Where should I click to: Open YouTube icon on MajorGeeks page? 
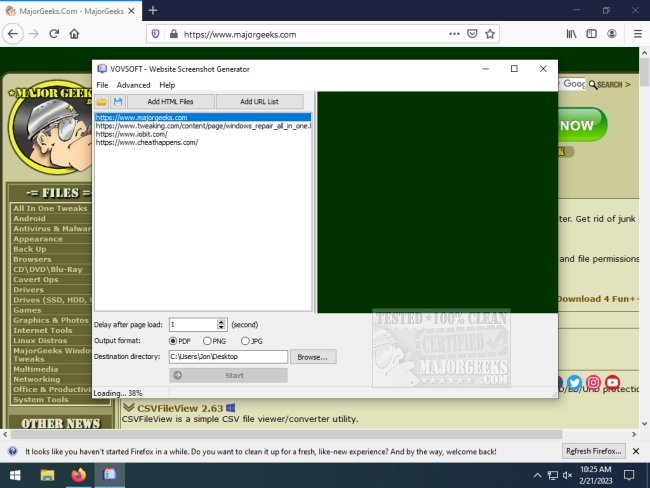point(612,382)
